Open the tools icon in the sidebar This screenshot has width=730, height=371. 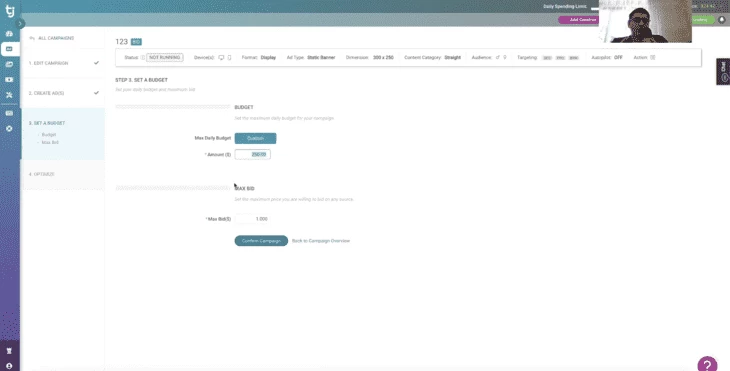9,95
